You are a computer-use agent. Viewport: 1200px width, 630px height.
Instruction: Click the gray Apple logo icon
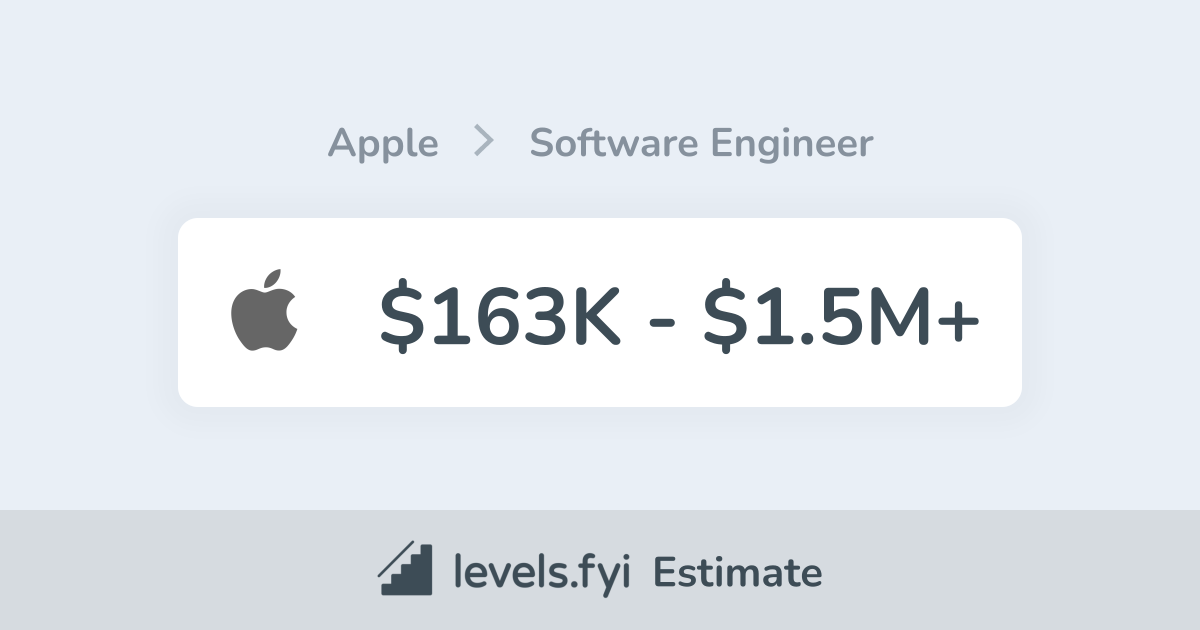(265, 313)
